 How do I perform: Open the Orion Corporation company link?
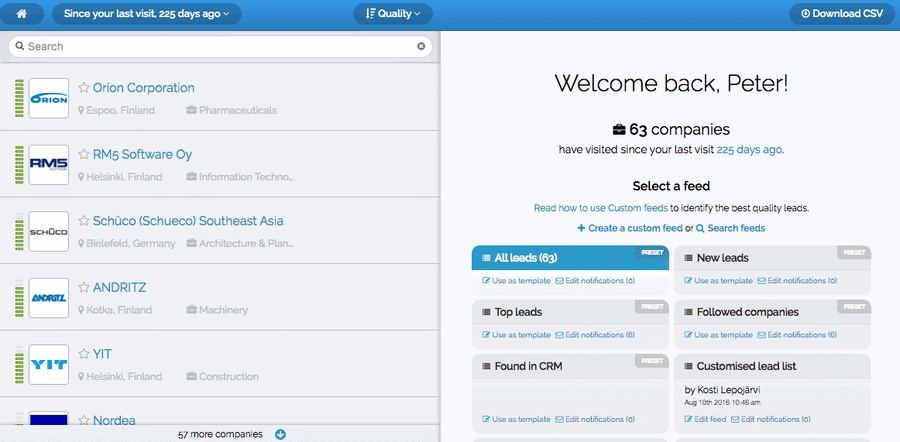click(143, 88)
